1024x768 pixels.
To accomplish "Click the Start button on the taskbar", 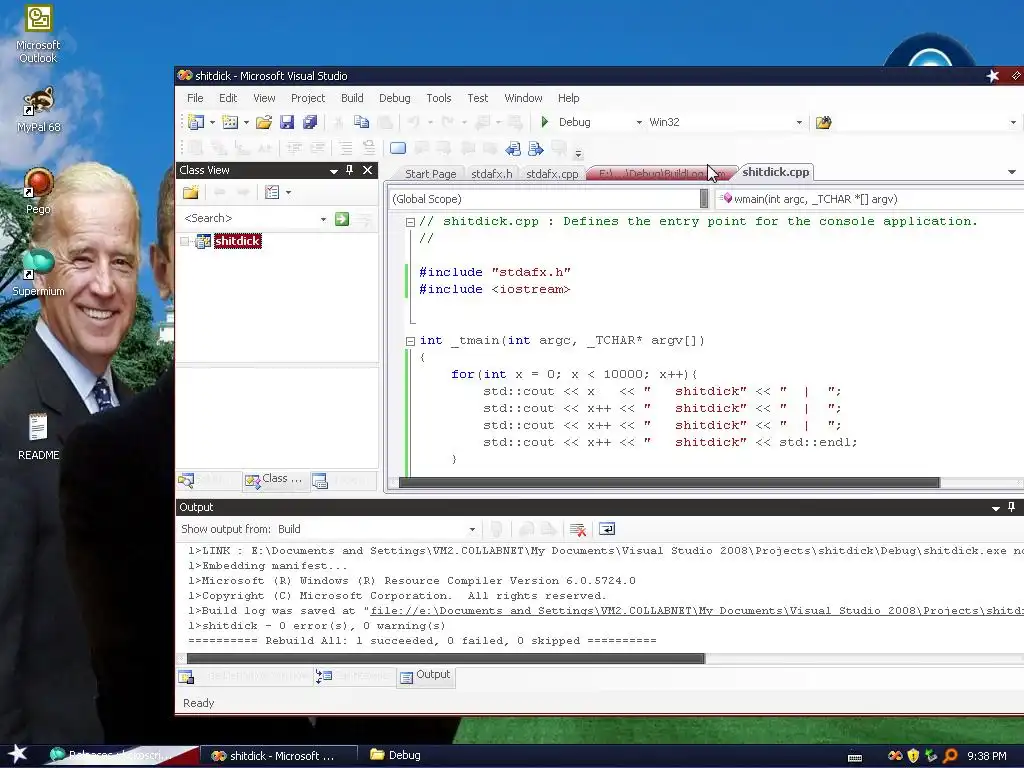I will (17, 754).
